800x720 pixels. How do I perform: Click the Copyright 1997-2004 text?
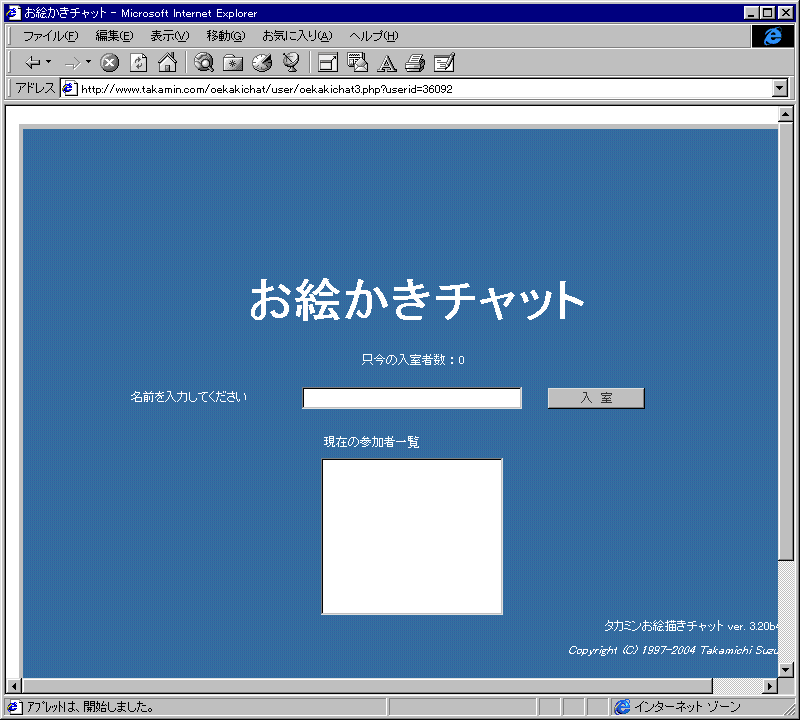(x=673, y=650)
